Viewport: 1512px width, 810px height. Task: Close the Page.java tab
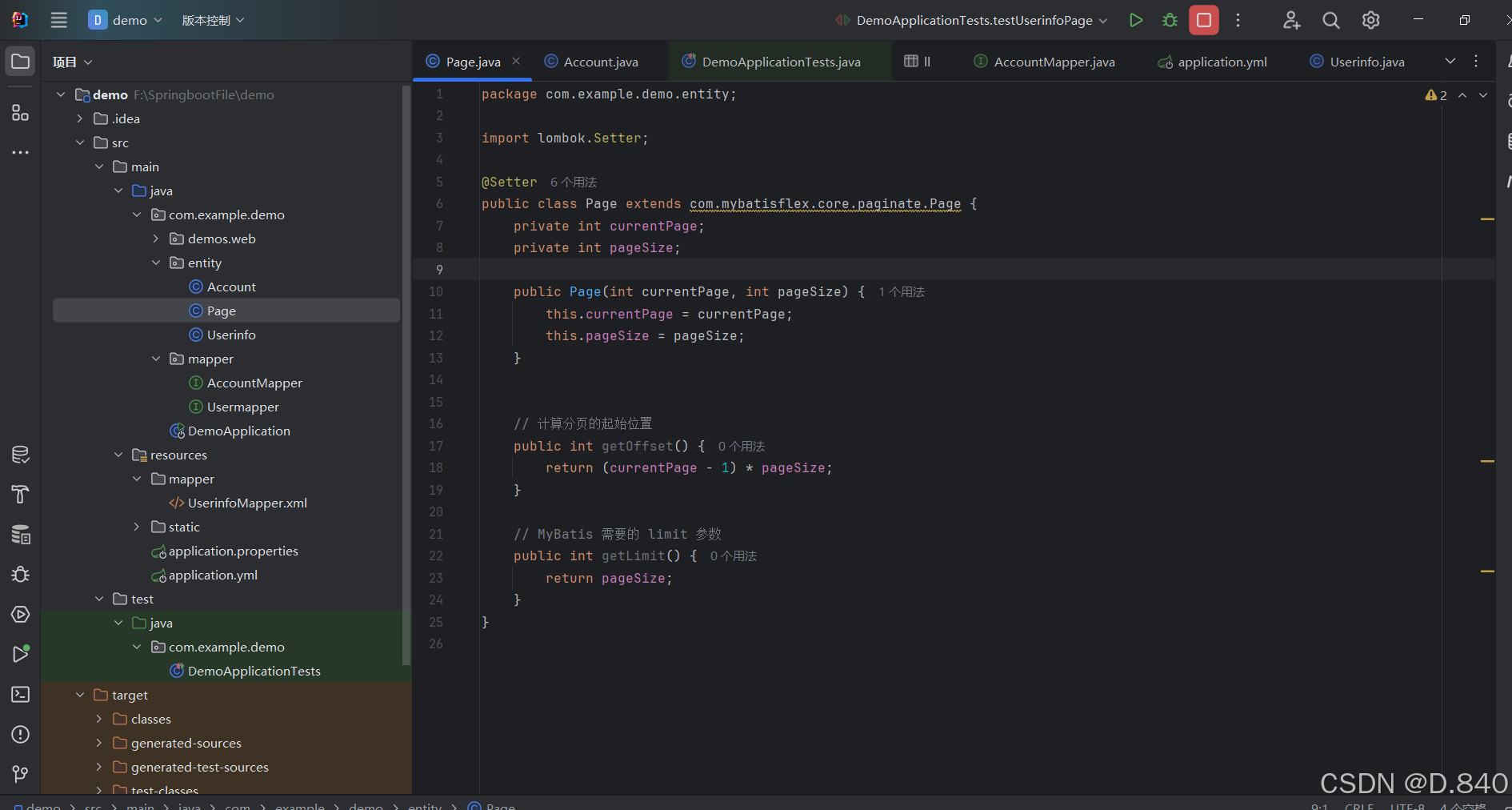pos(516,61)
